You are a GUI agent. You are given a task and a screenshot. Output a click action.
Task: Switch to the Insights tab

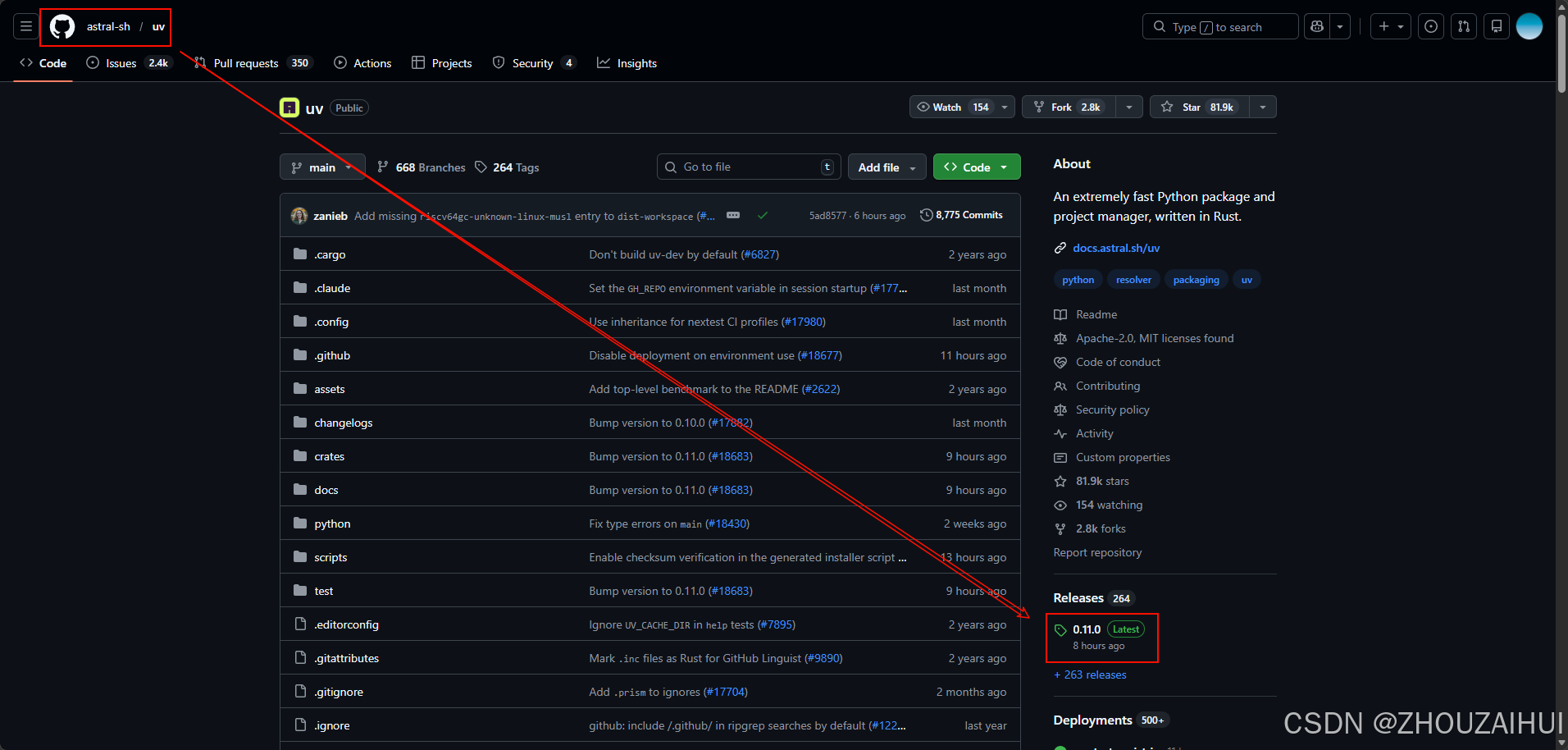coord(627,63)
